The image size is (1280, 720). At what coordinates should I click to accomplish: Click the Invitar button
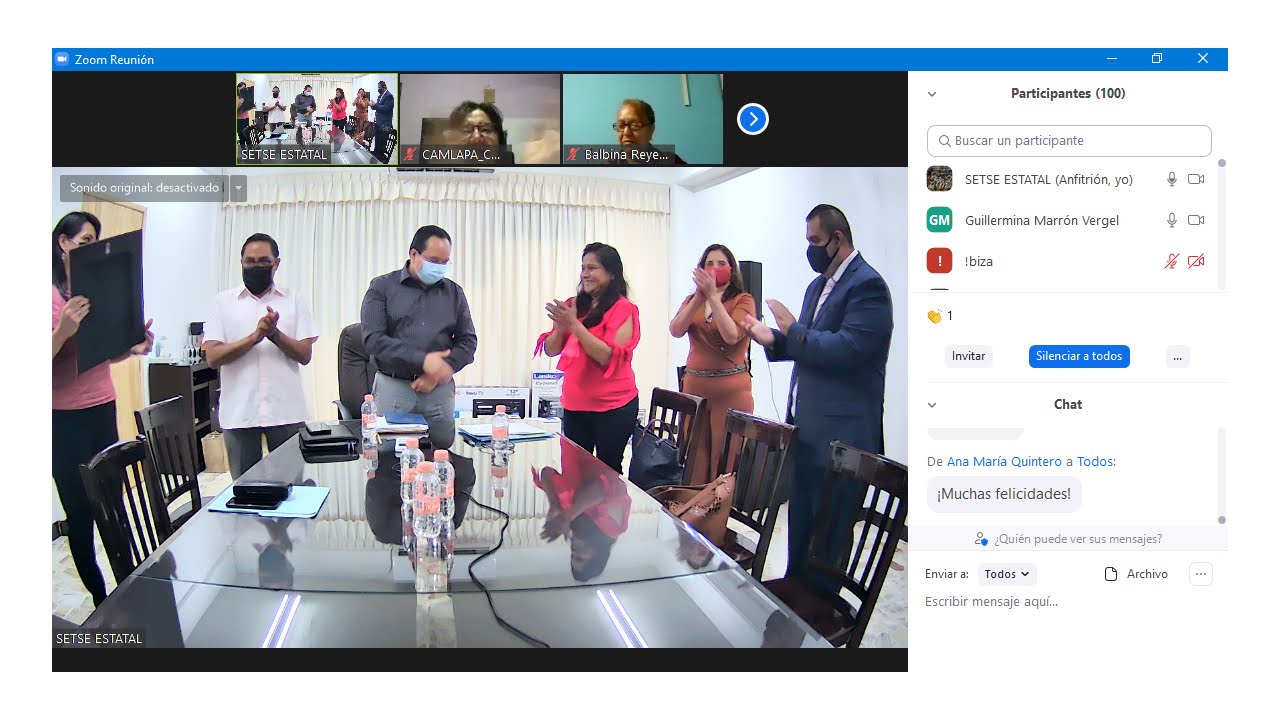[968, 356]
